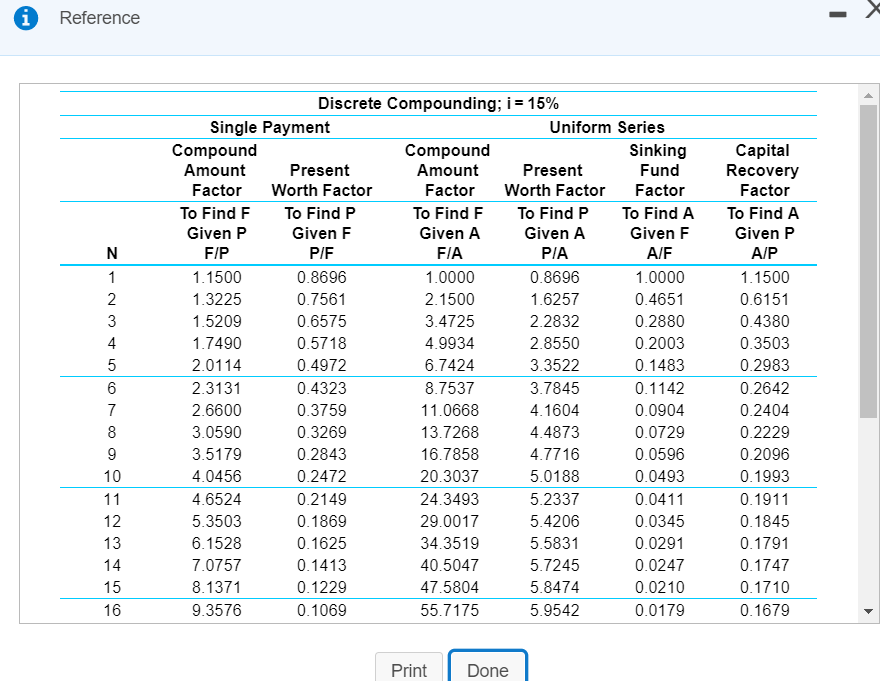Click the Single Payment header
Screen dimensions: 880x681
(269, 127)
